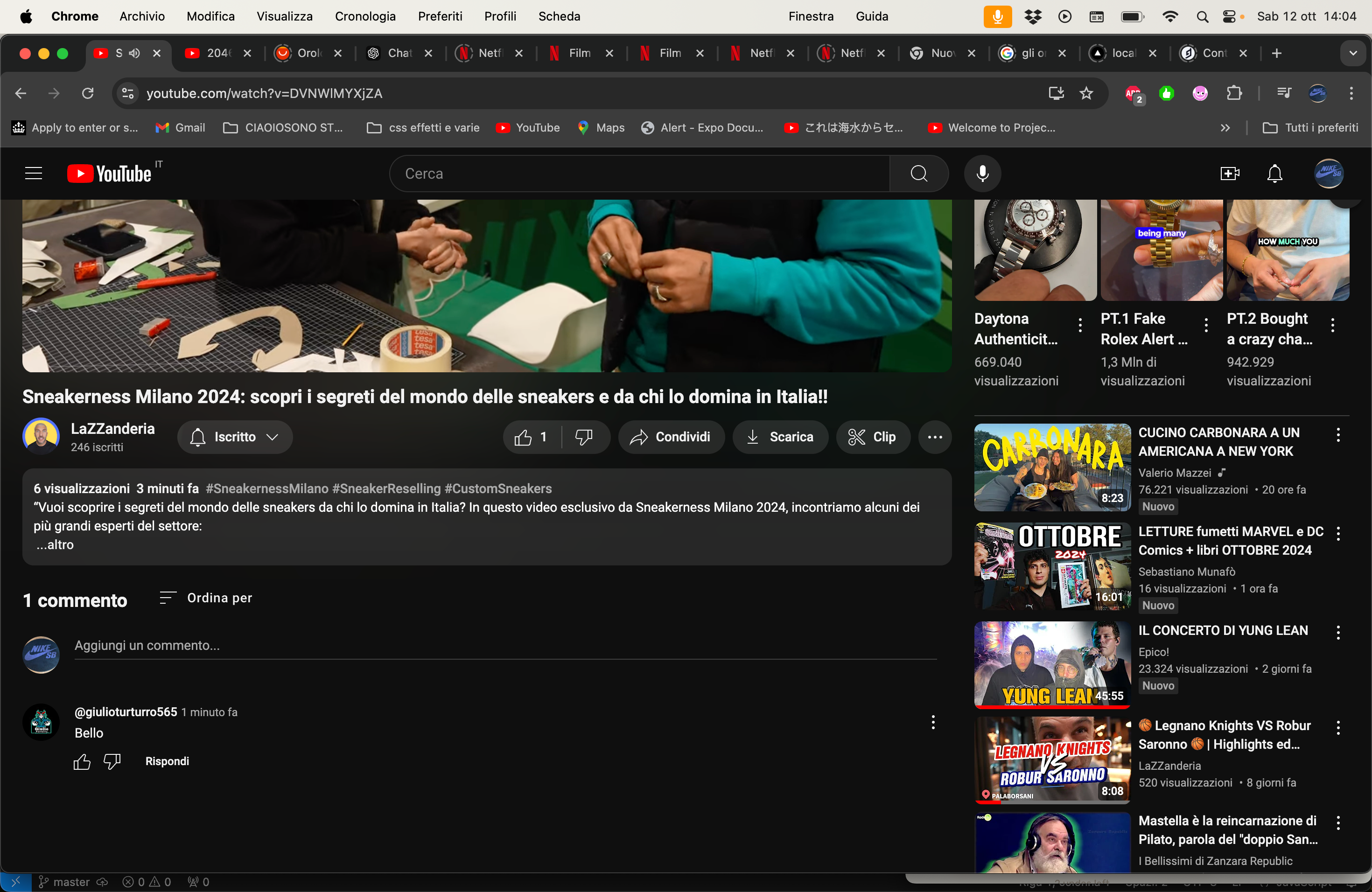Expand description with ...altro

pos(55,544)
